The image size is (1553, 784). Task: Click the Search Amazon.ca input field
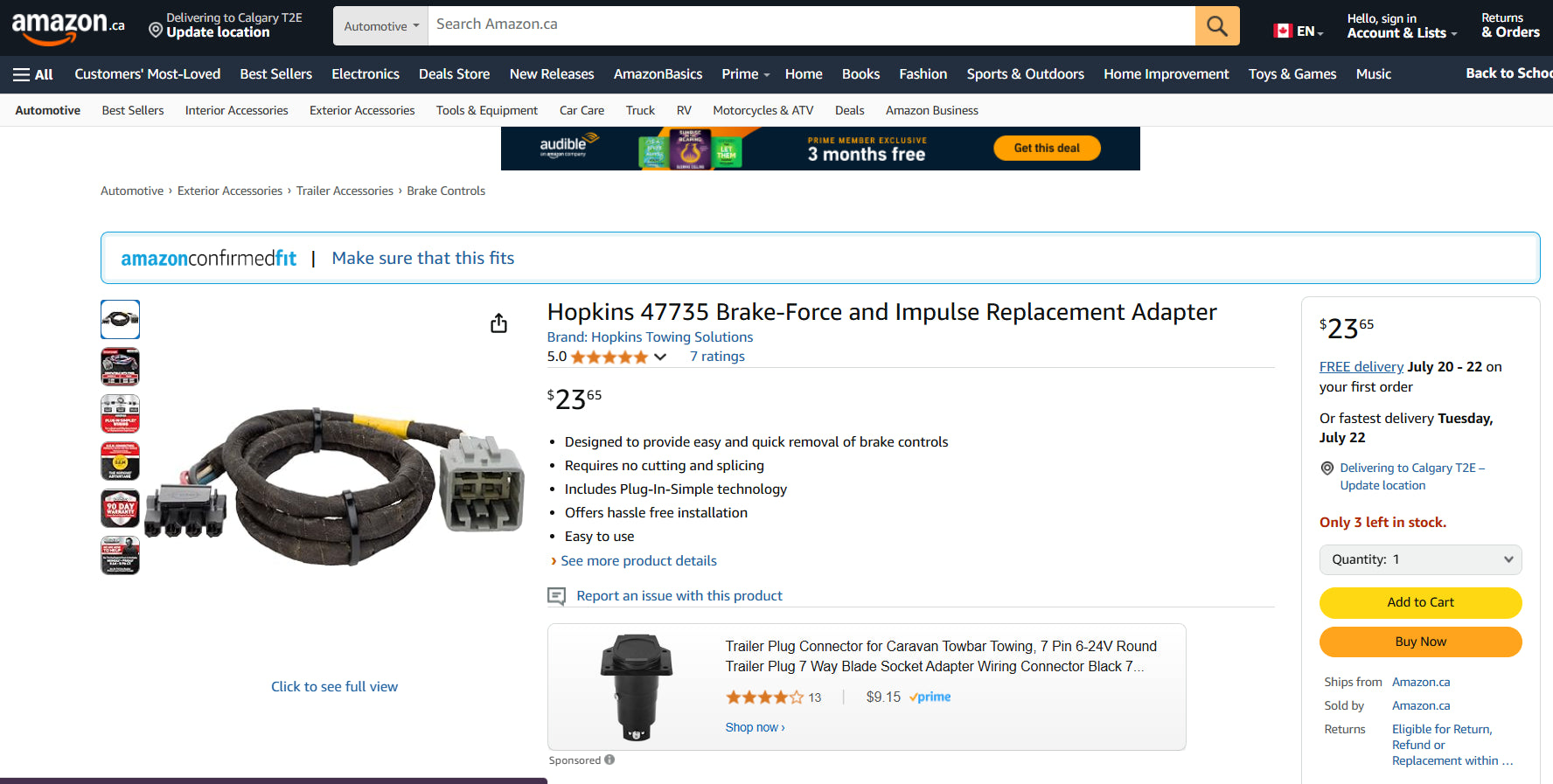coord(811,24)
